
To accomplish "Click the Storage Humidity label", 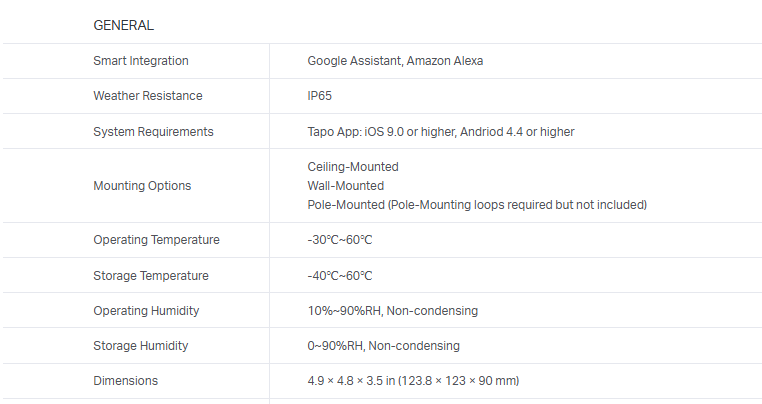I will (x=141, y=345).
